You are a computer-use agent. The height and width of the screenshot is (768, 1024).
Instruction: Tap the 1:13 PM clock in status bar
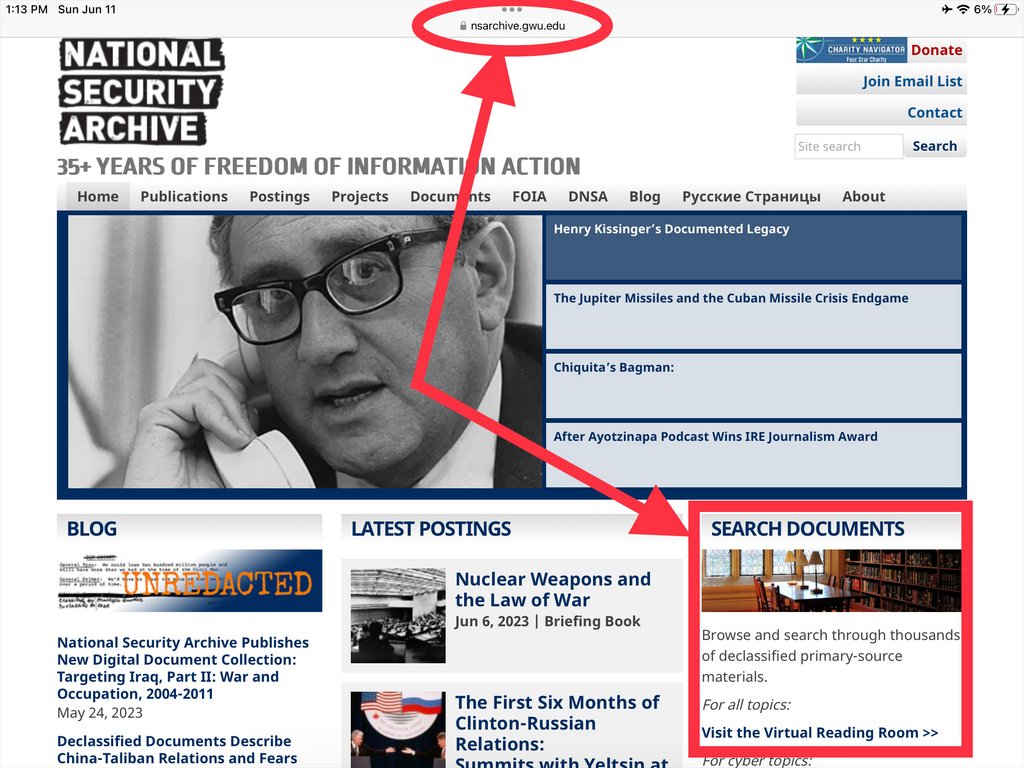pos(27,9)
